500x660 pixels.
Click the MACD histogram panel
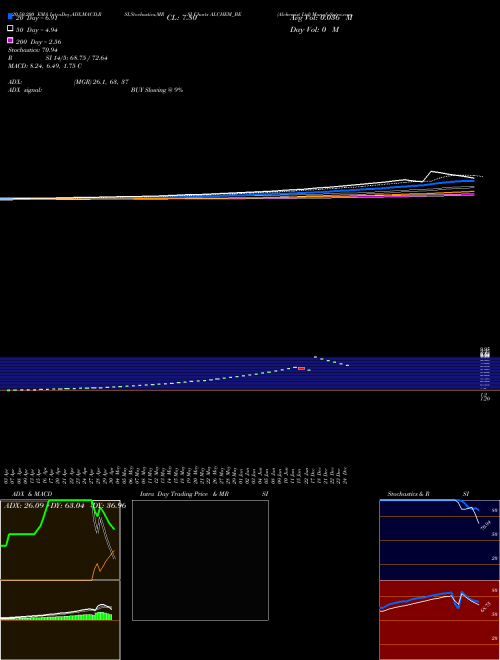pos(60,620)
